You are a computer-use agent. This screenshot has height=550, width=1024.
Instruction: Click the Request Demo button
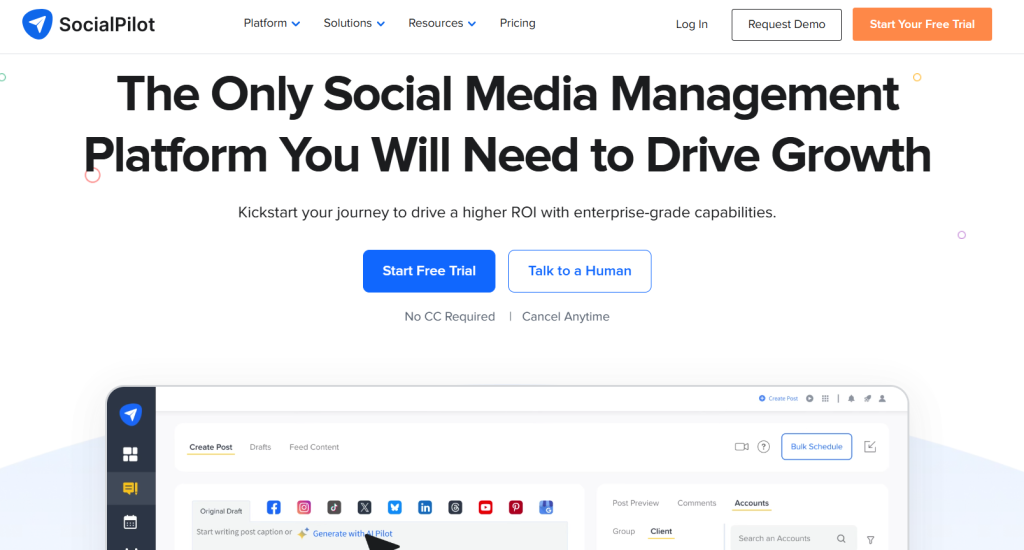click(x=786, y=25)
